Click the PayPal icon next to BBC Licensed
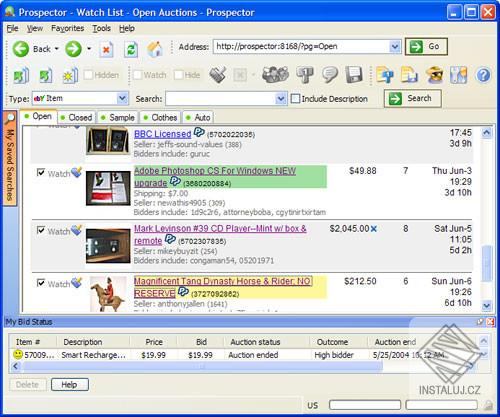This screenshot has height=417, width=500. tap(199, 132)
